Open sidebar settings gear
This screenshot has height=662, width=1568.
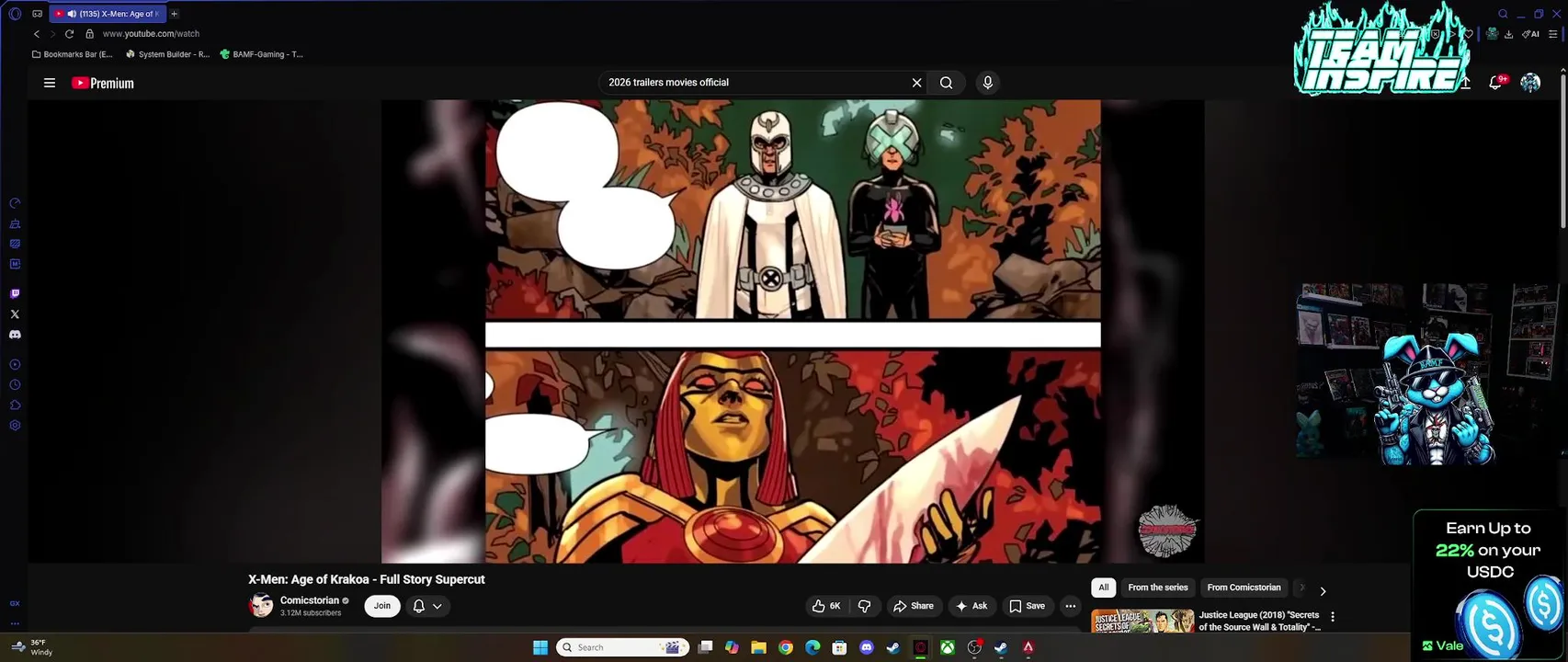point(15,426)
